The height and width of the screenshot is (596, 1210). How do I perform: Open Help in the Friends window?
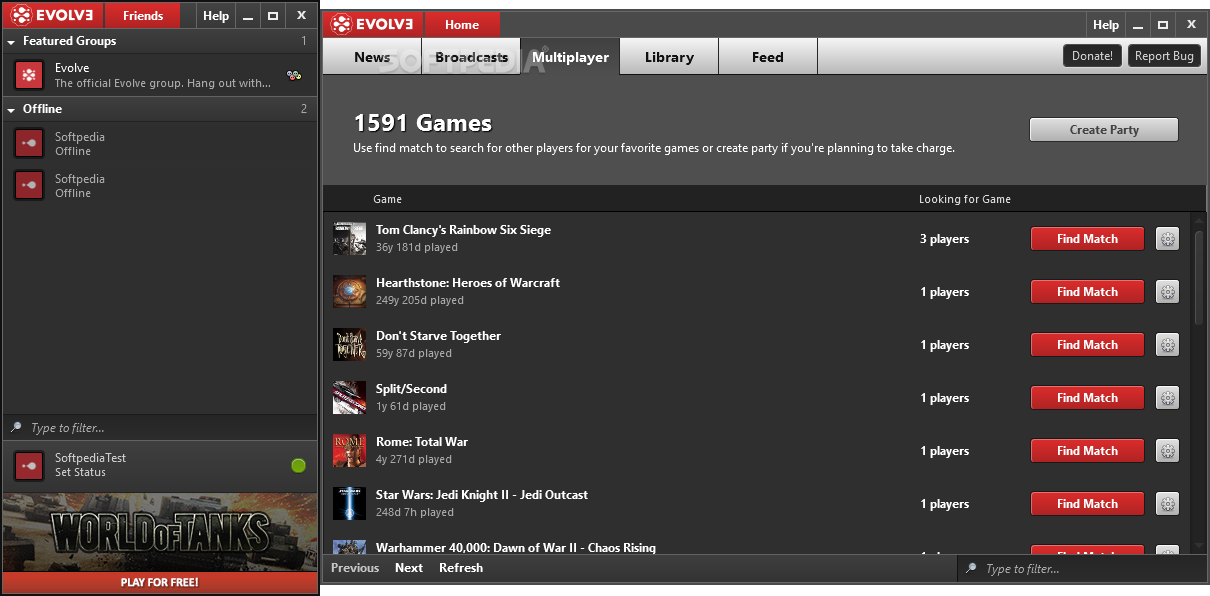[x=215, y=15]
